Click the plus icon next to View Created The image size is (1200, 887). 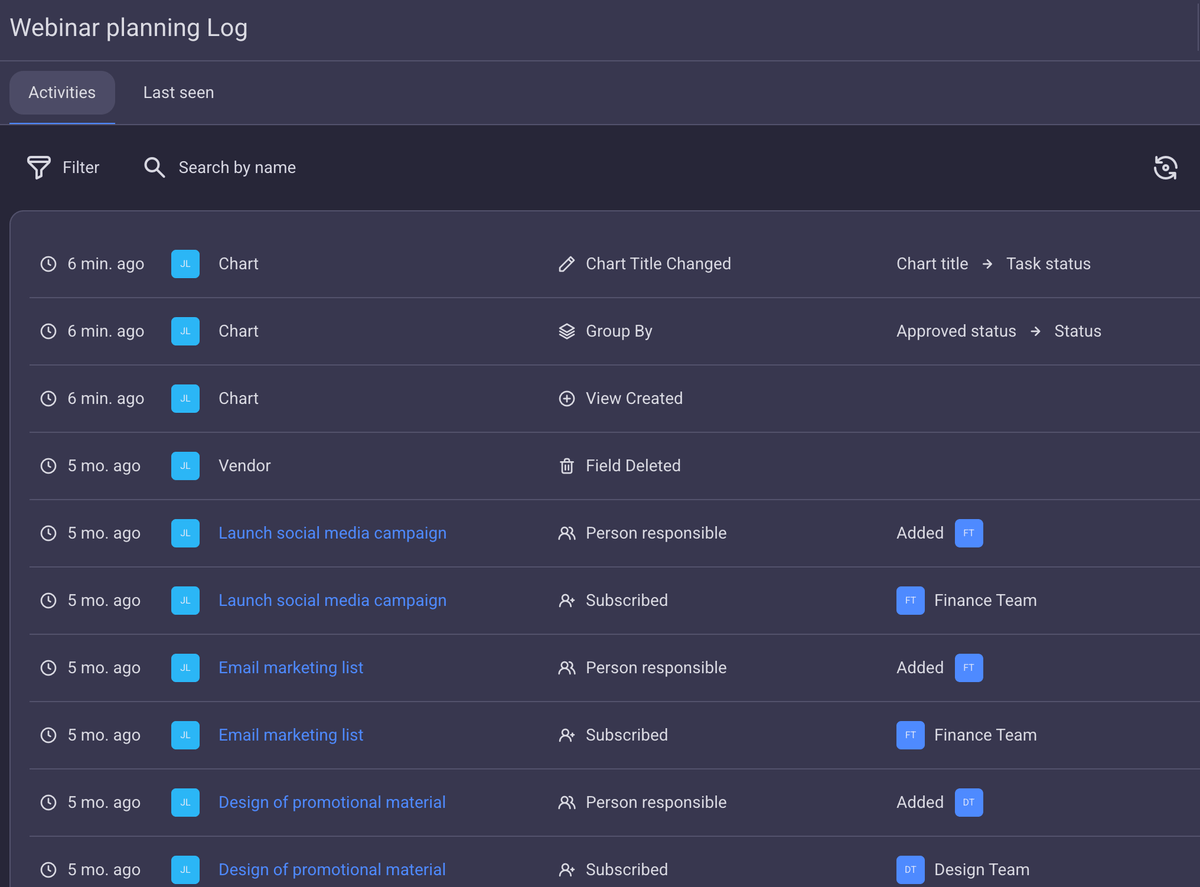click(567, 397)
